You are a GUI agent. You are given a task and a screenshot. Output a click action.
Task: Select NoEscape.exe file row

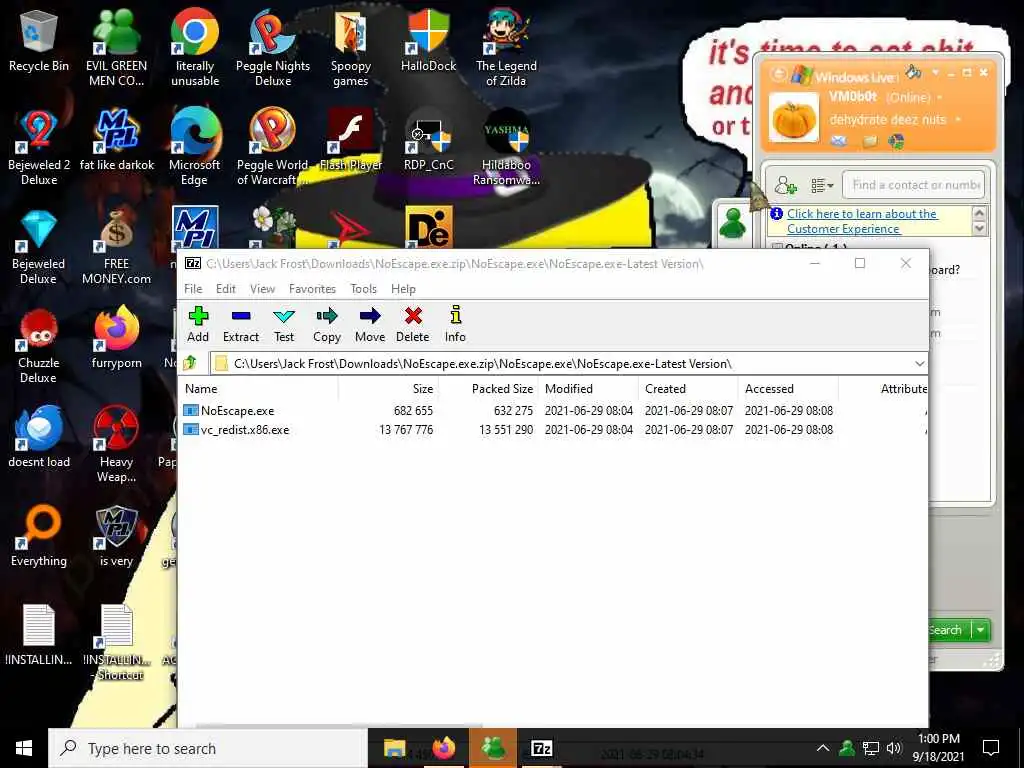(552, 411)
